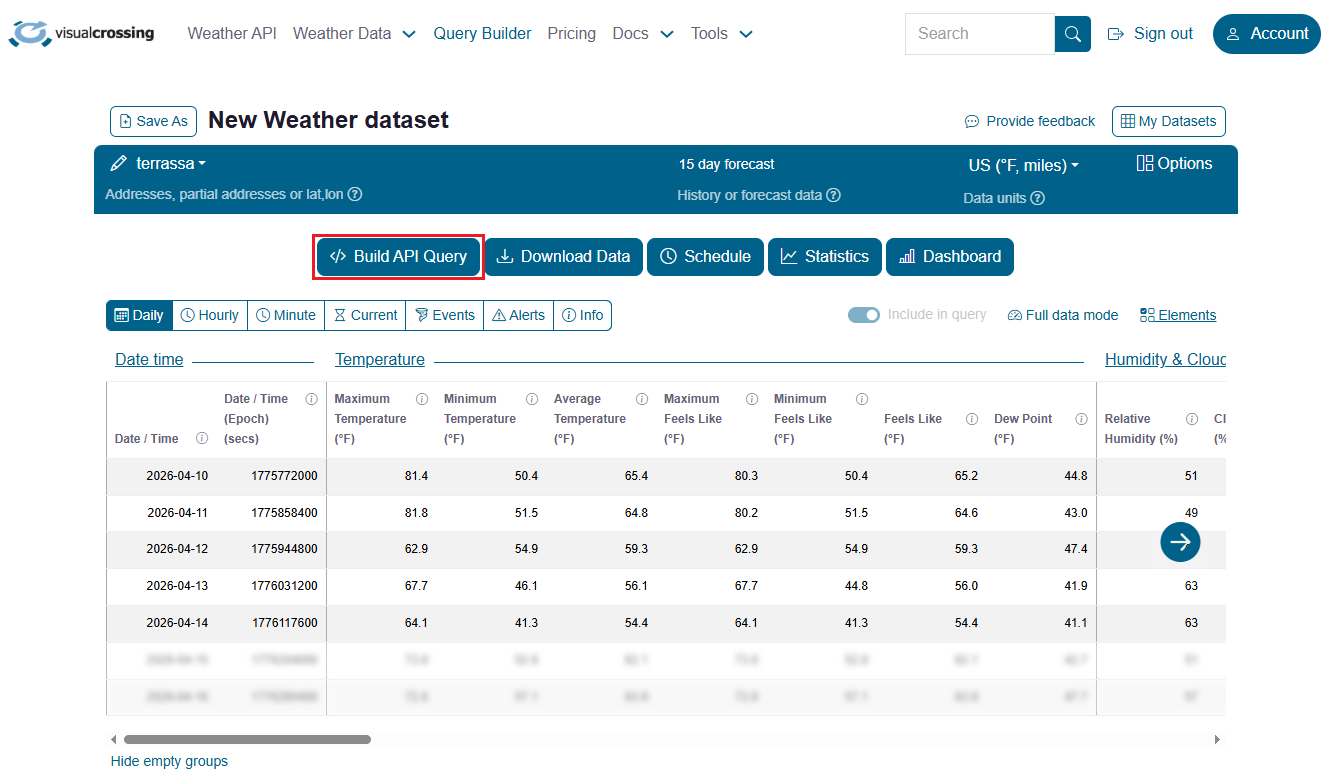Click into the Search input field

pyautogui.click(x=979, y=34)
